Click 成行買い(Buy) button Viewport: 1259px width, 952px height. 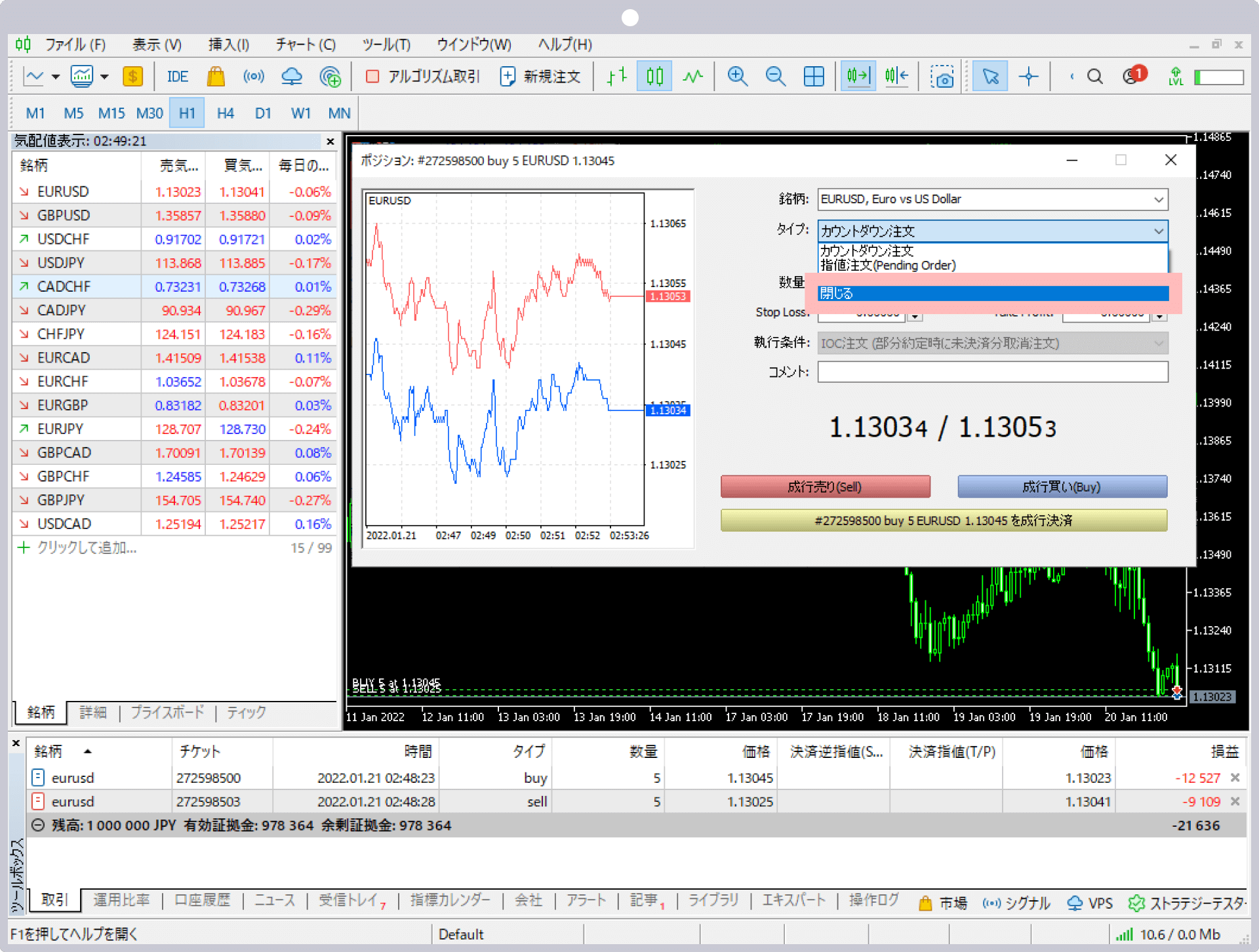[1062, 487]
